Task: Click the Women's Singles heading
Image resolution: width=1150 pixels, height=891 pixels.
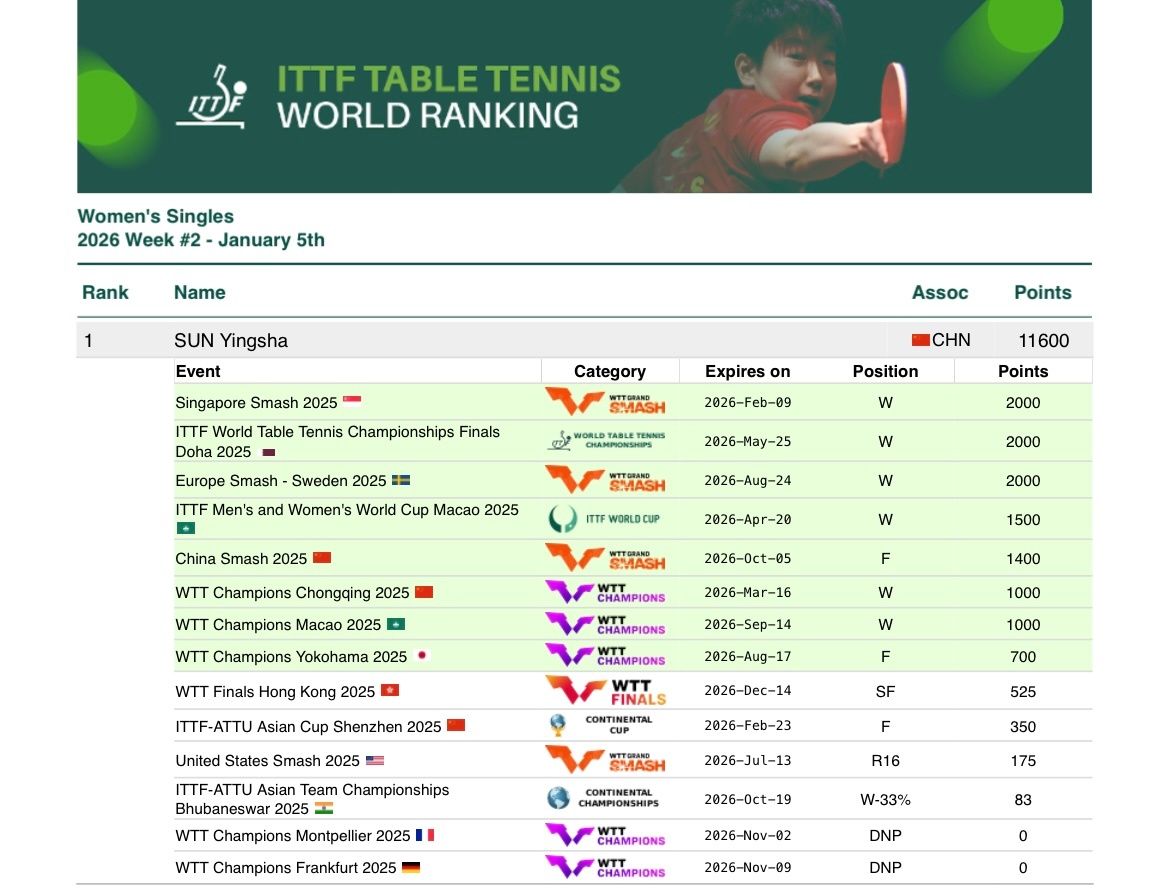Action: tap(155, 216)
